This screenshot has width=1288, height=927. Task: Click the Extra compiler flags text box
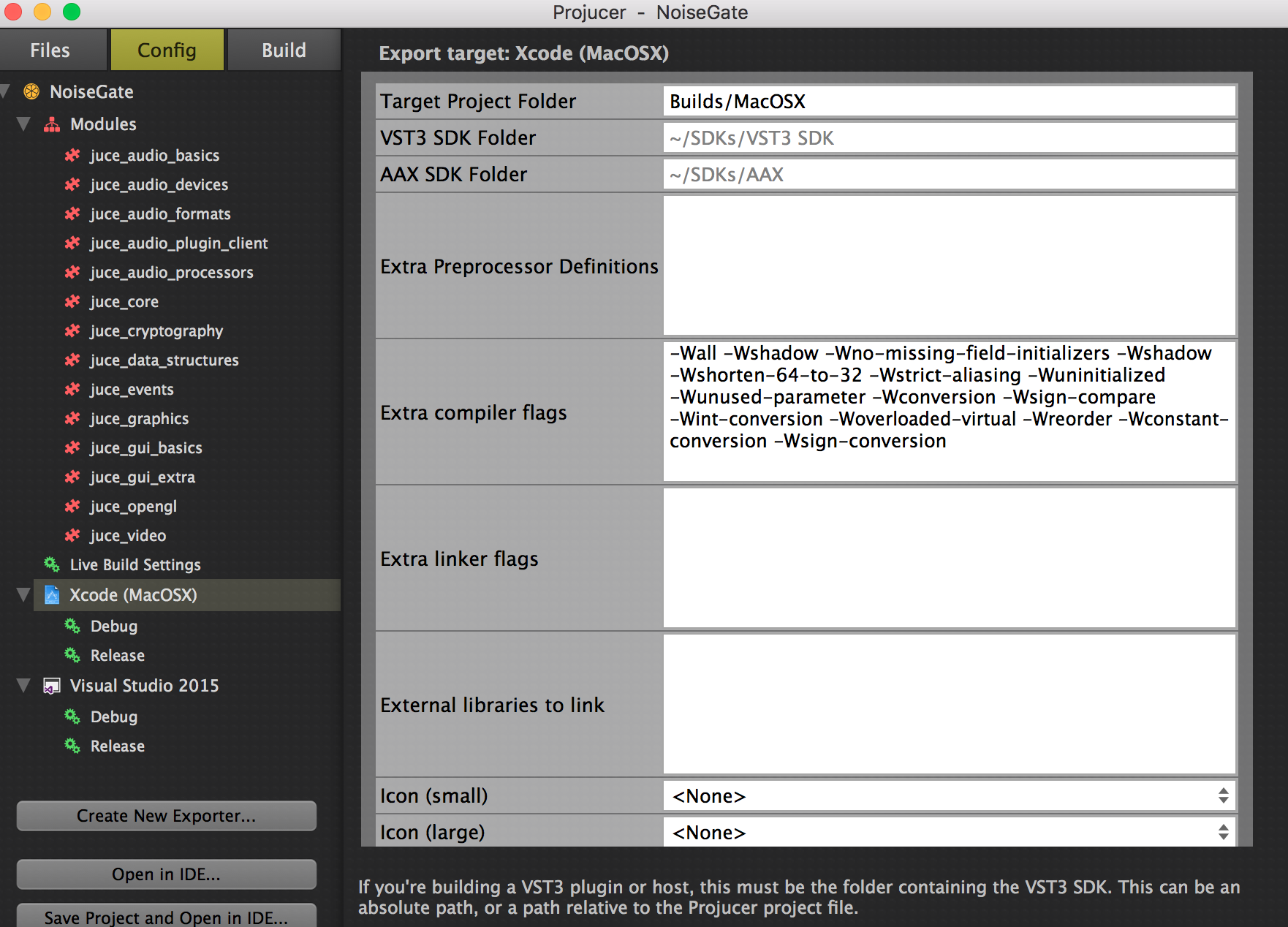(x=950, y=412)
